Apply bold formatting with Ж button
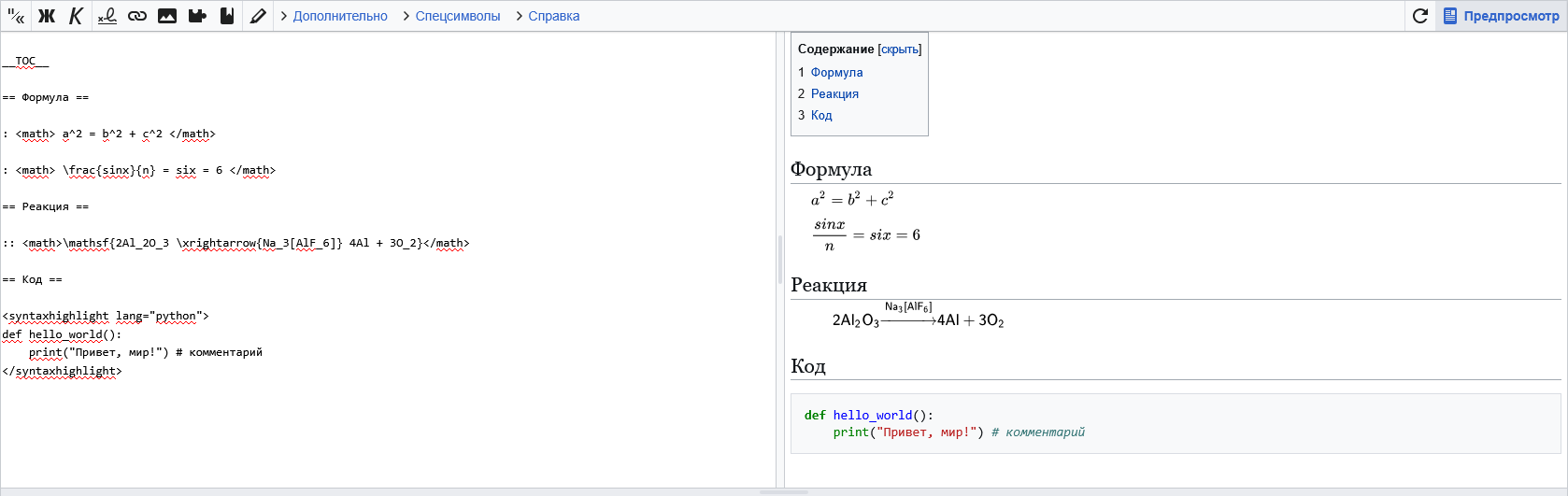 click(47, 16)
